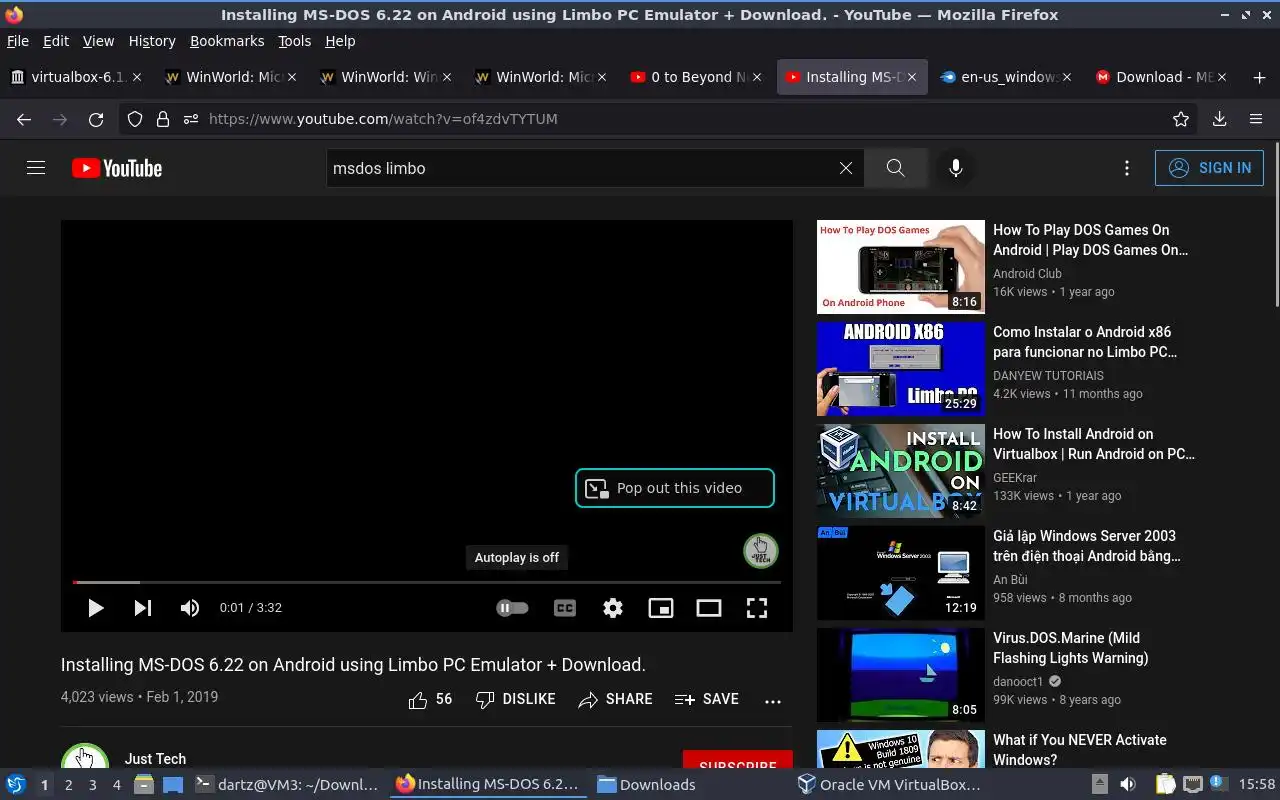Open SHARE options
1280x800 pixels.
pos(615,700)
